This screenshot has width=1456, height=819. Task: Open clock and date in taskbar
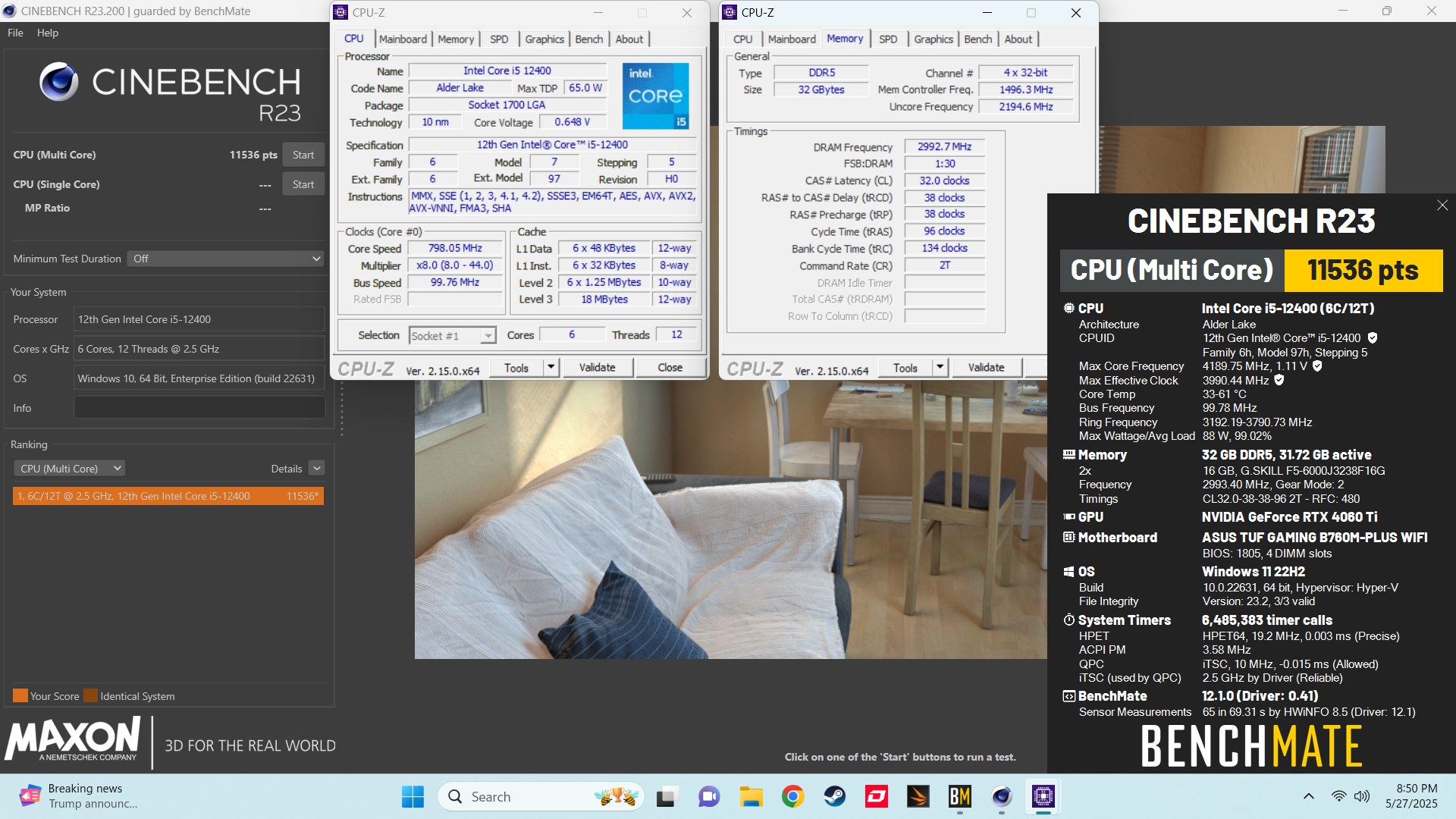click(1411, 796)
